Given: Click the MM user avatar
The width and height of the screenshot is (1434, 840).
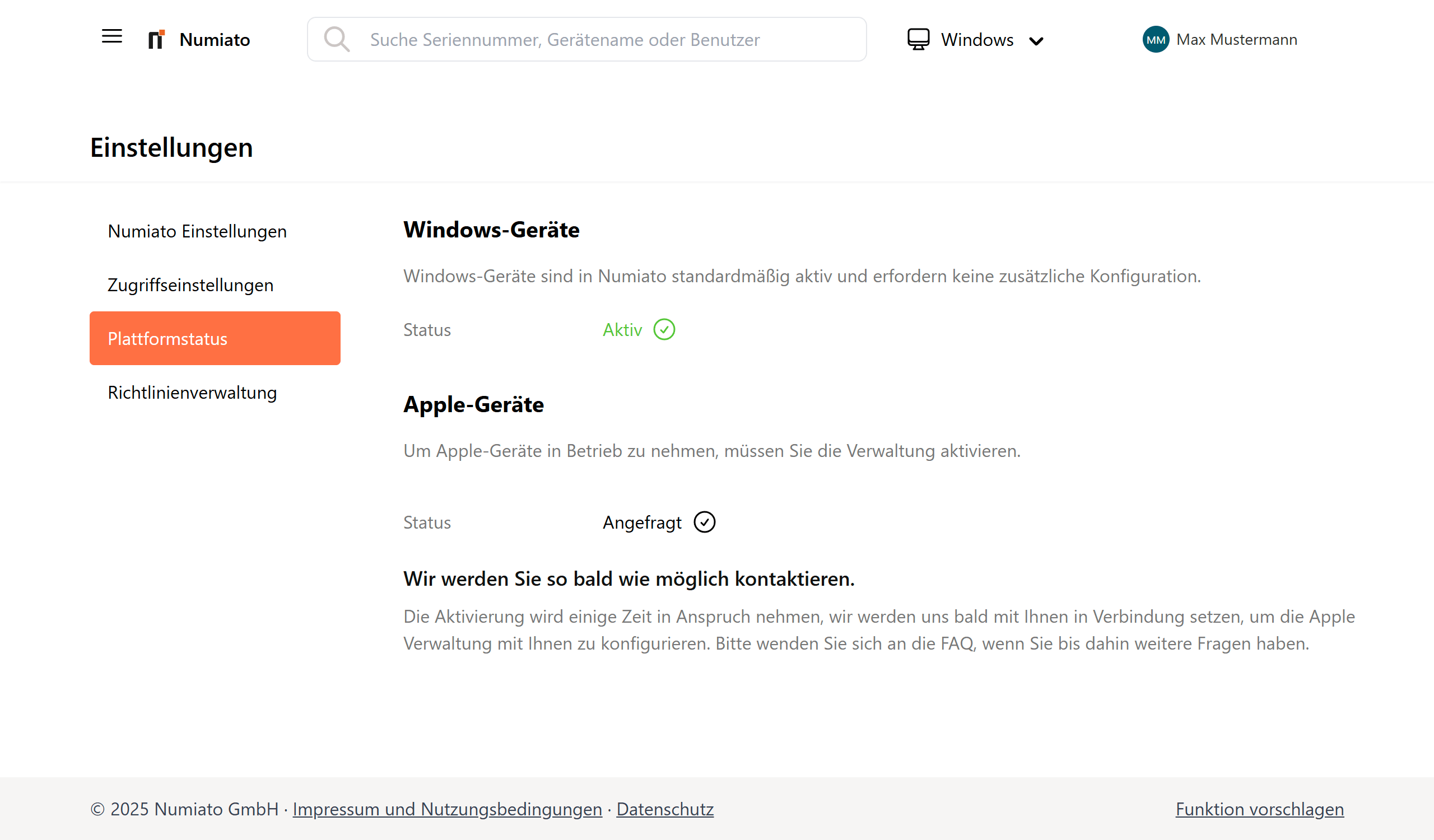Looking at the screenshot, I should pyautogui.click(x=1156, y=39).
